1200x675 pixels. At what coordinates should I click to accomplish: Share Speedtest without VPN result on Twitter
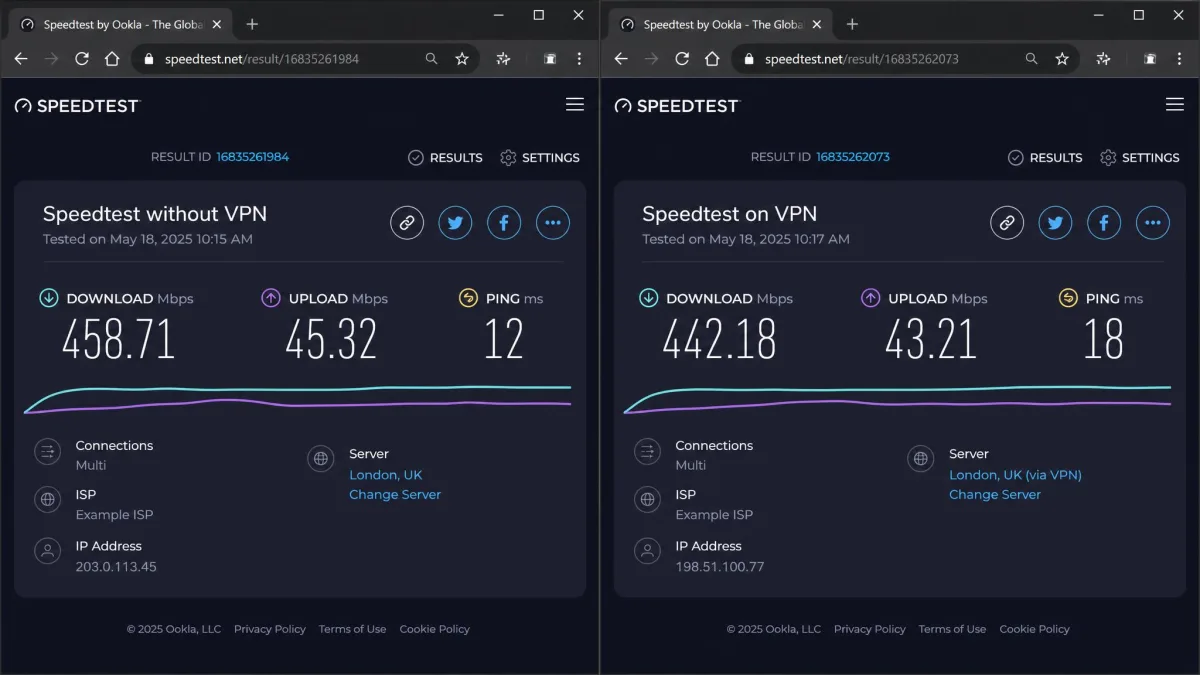point(456,223)
